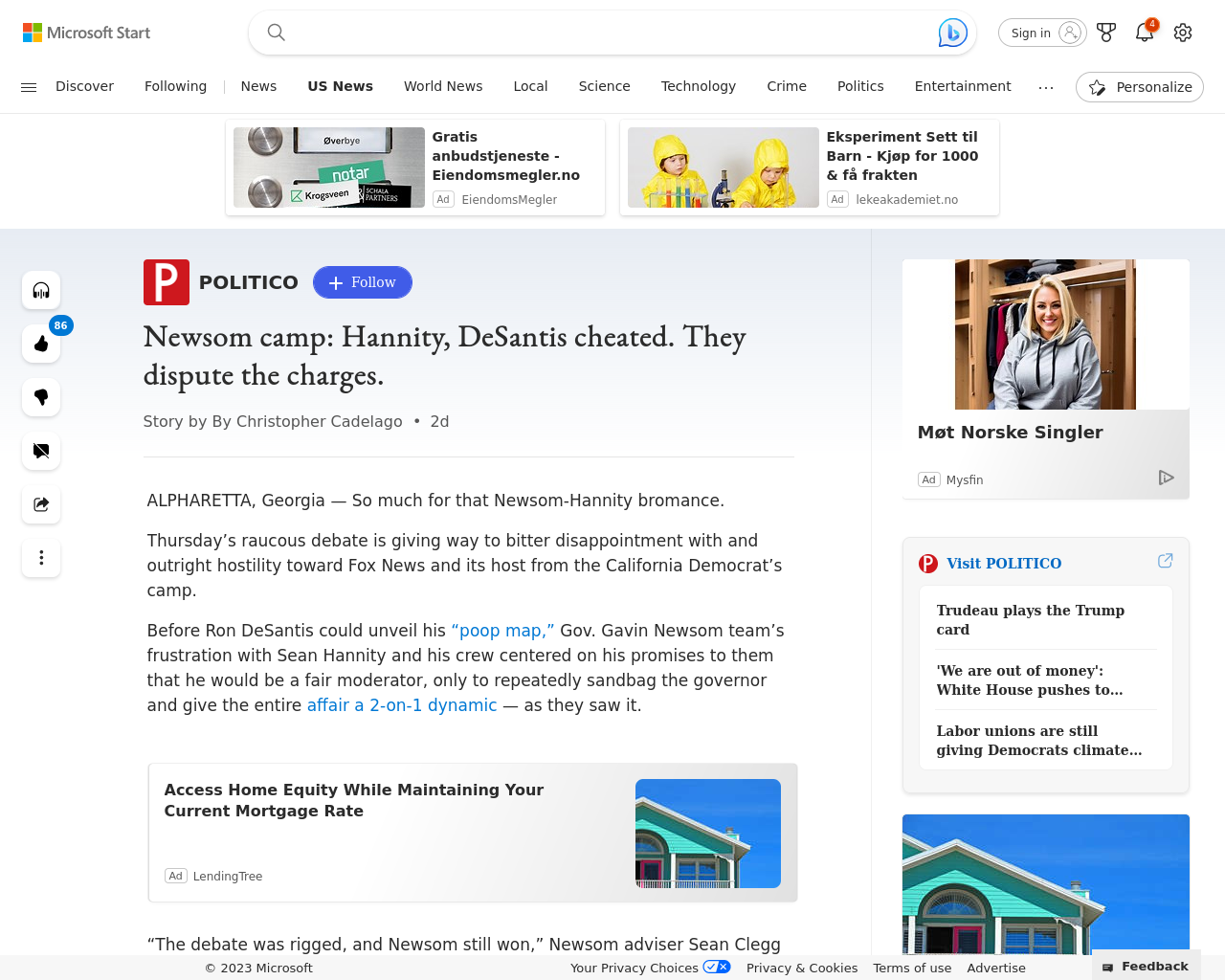Share the article via share icon
The image size is (1225, 980).
click(x=41, y=504)
